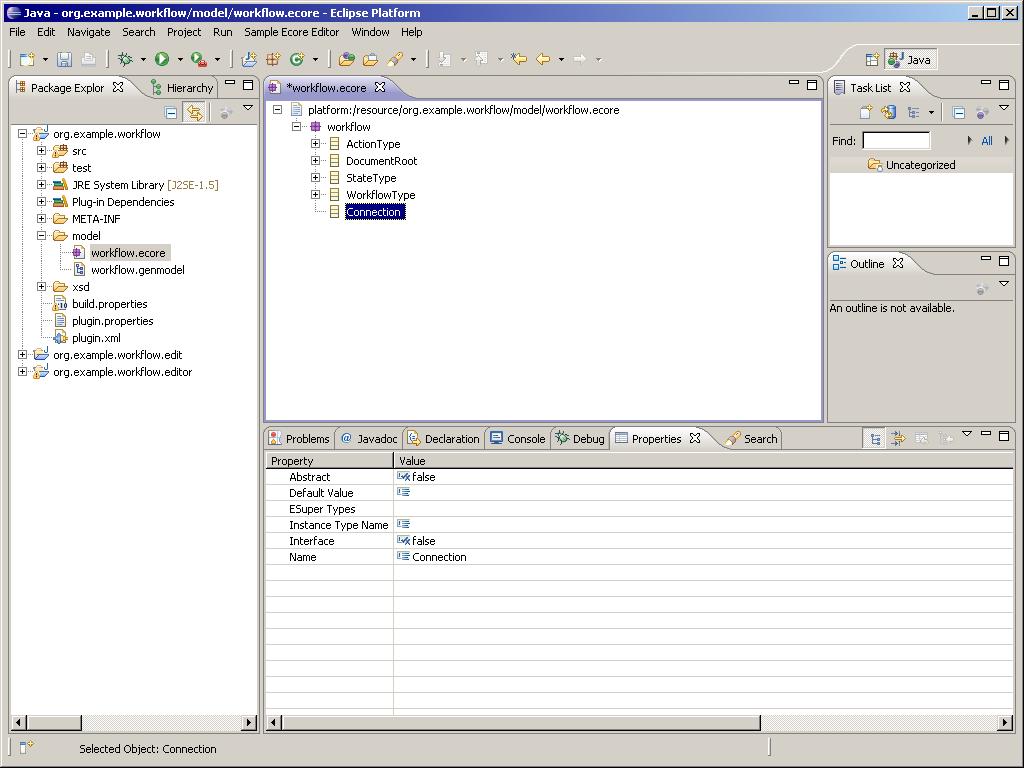Viewport: 1024px width, 768px height.
Task: Open the Sample Ecore Editor menu
Action: (291, 32)
